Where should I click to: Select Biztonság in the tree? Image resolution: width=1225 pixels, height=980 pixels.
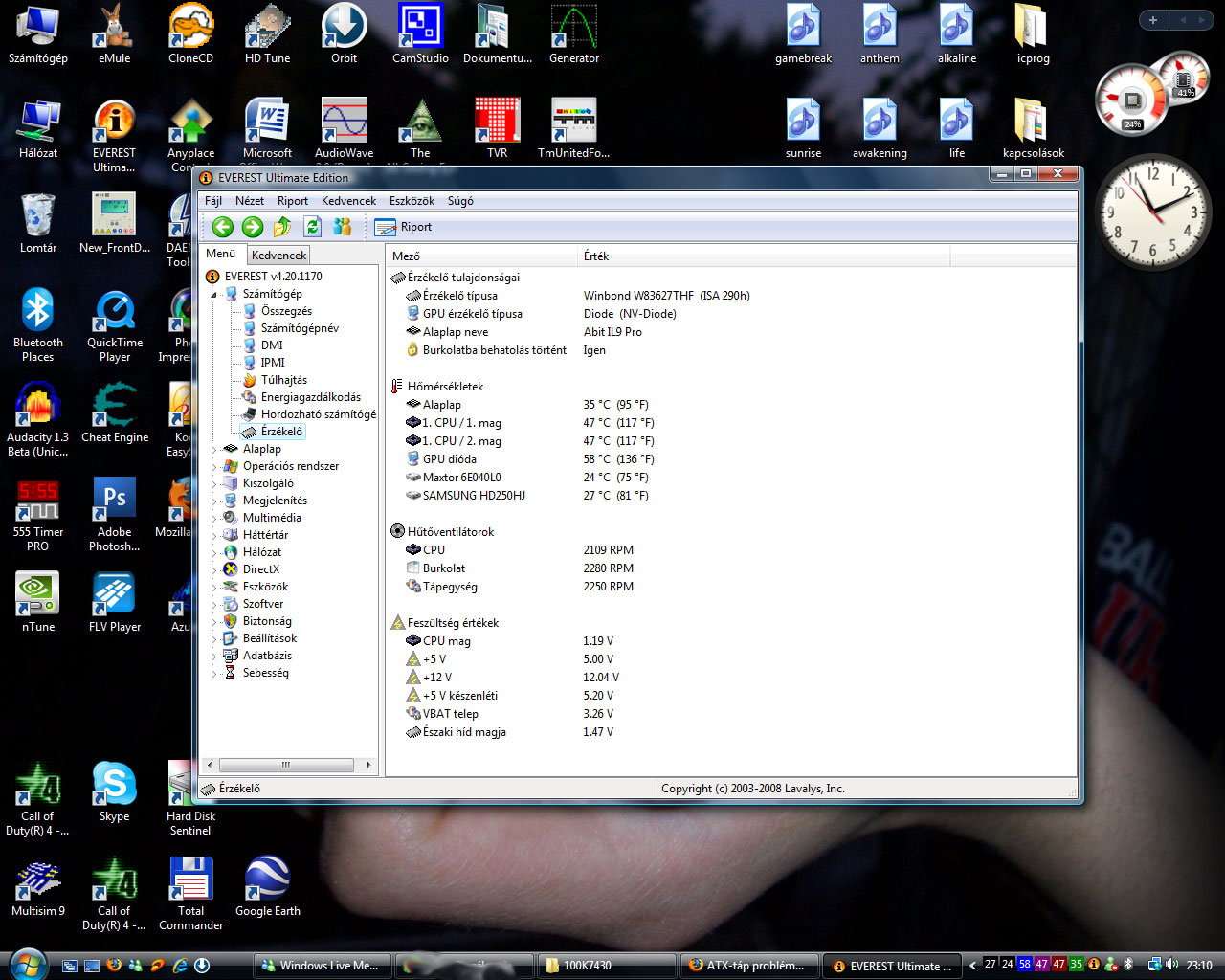(267, 621)
